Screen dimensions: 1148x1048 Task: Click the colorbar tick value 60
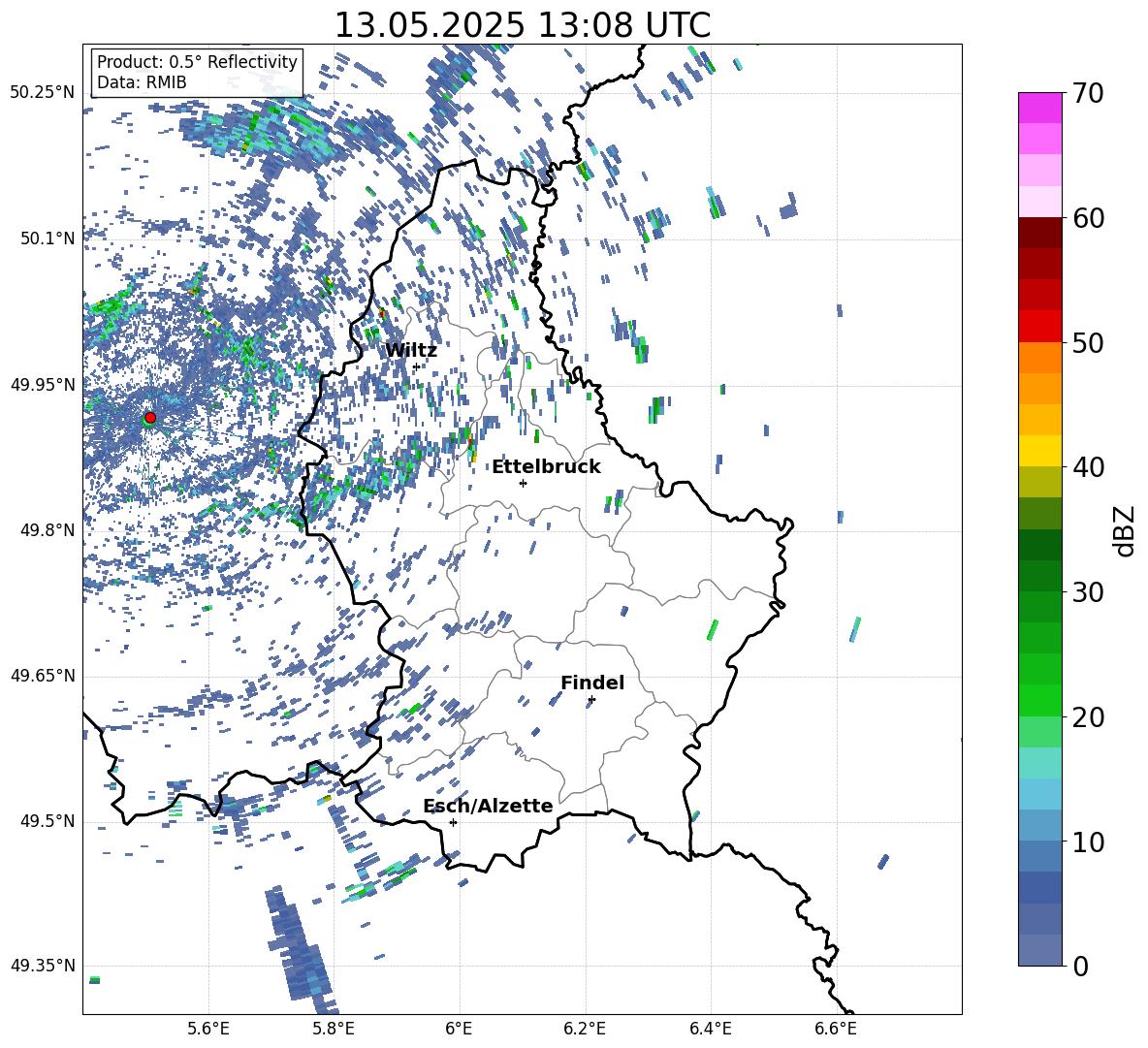click(x=1088, y=218)
